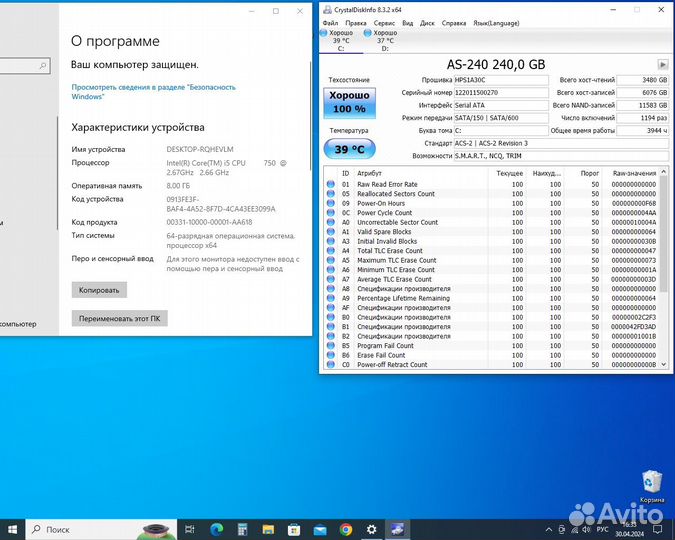Open the Windows Security details link
The height and width of the screenshot is (540, 675).
pyautogui.click(x=153, y=92)
